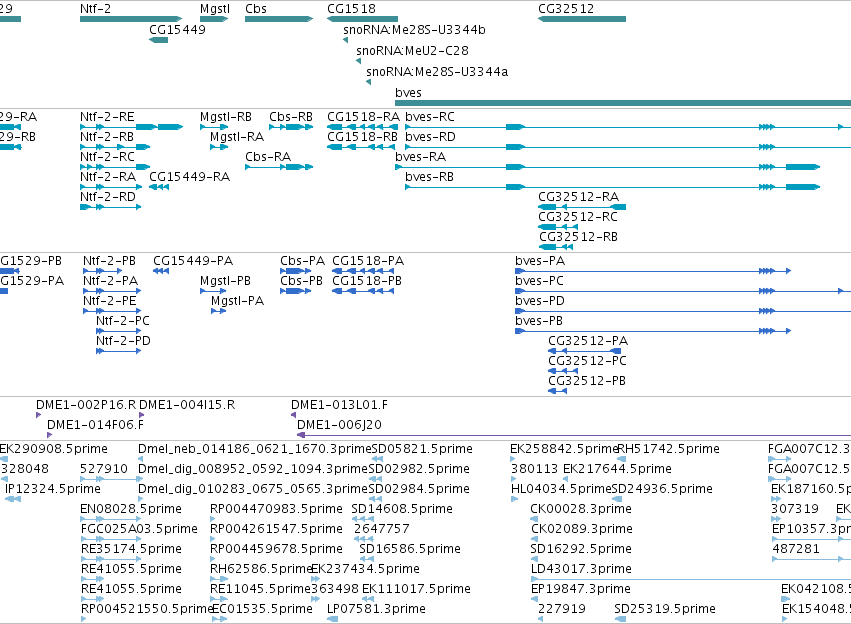Select the Ntf-2 gene label
Viewport: 851px width, 624px height.
click(95, 9)
